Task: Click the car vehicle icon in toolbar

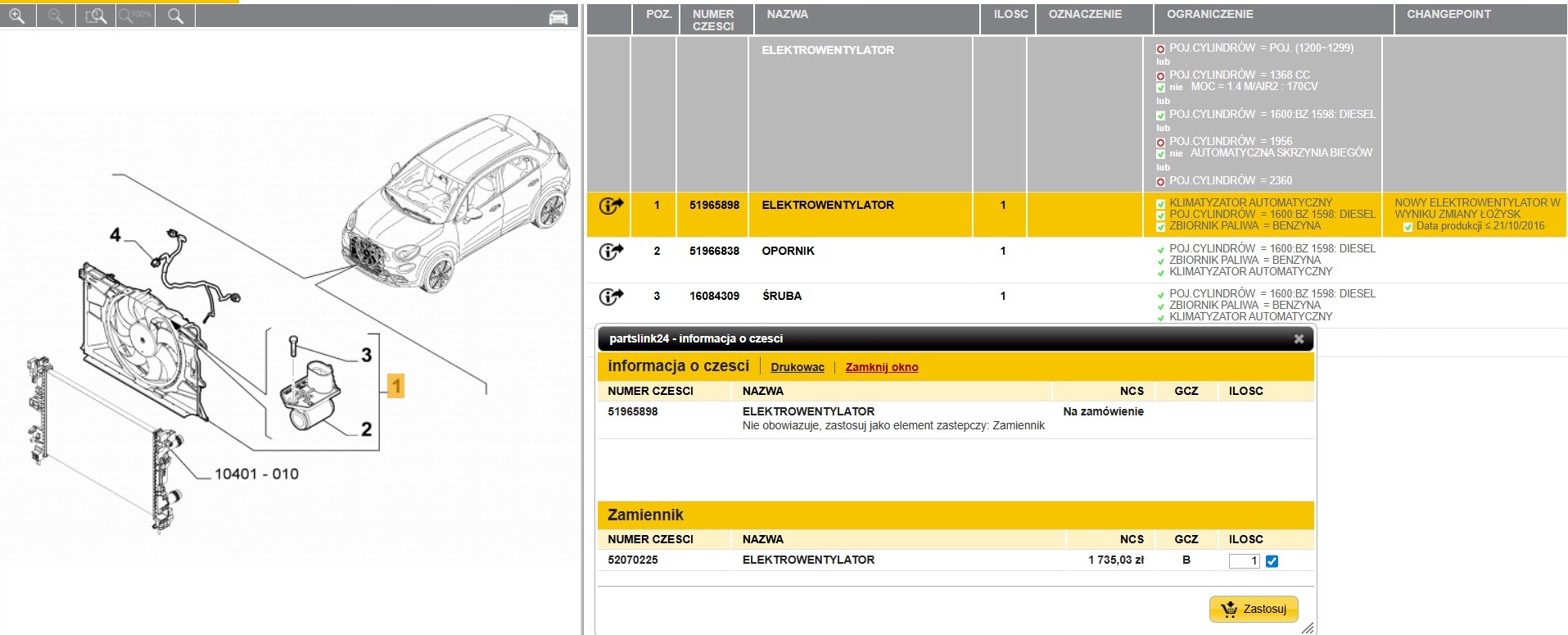Action: (x=558, y=16)
